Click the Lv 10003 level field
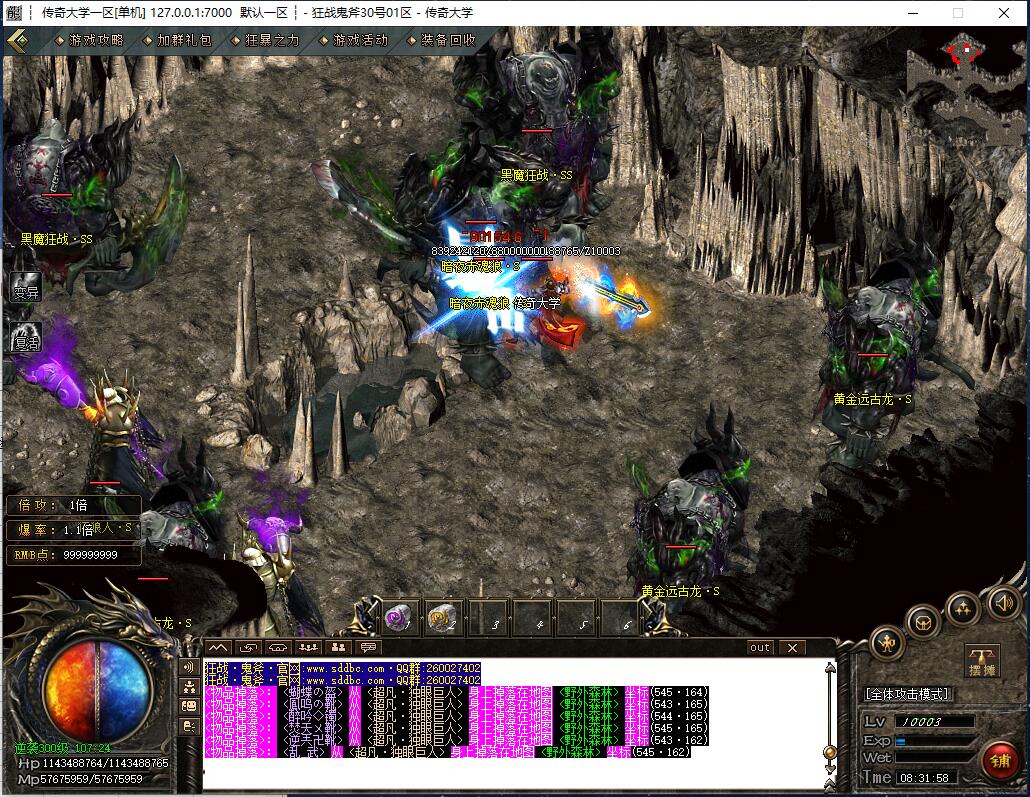Image resolution: width=1030 pixels, height=797 pixels. (934, 722)
